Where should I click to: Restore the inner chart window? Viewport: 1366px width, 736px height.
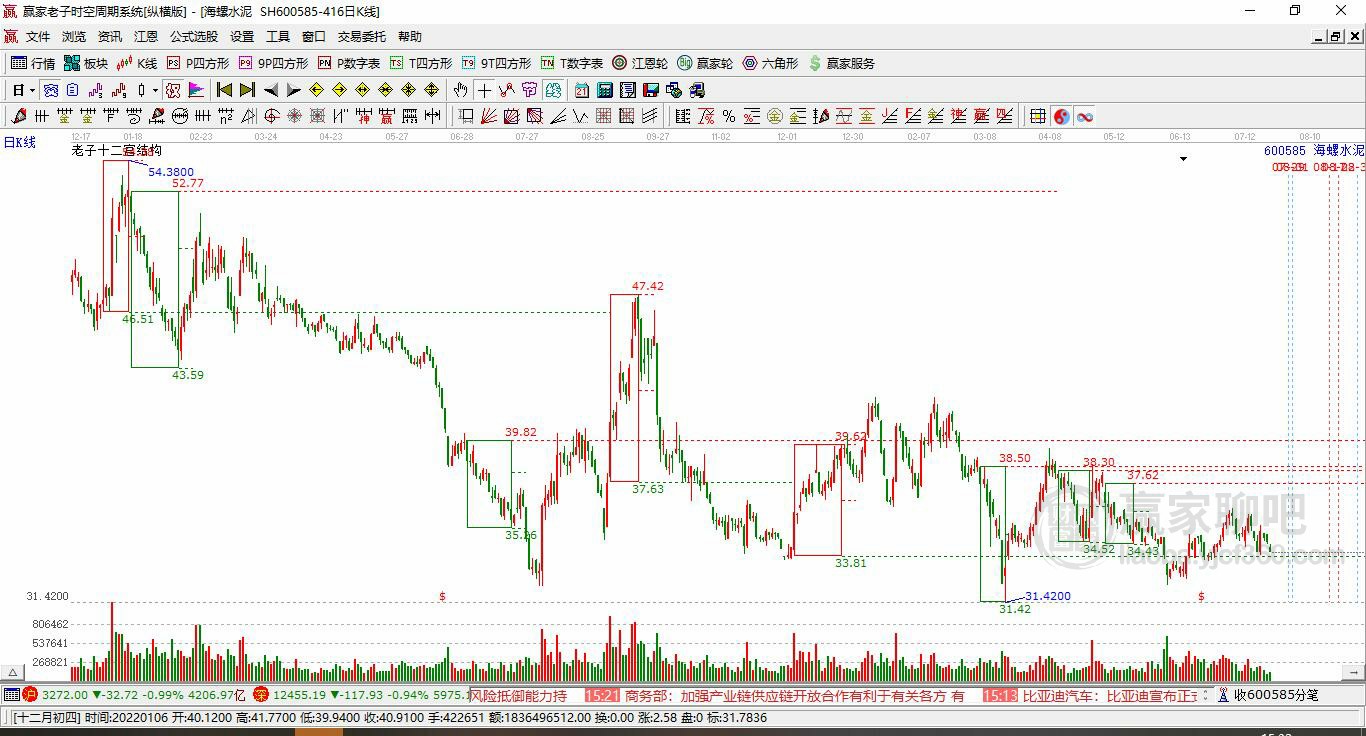tap(1335, 36)
